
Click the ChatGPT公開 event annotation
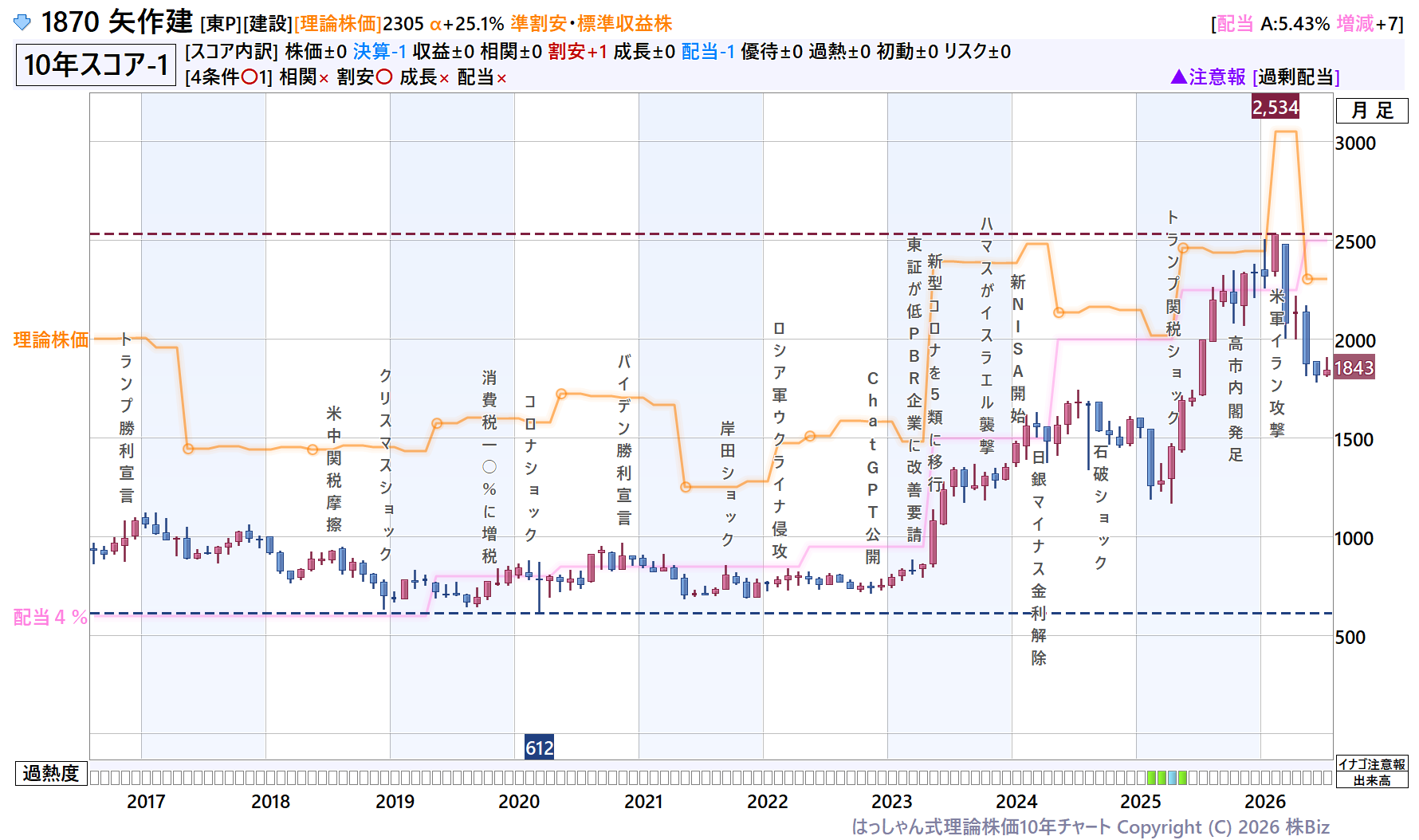point(873,468)
